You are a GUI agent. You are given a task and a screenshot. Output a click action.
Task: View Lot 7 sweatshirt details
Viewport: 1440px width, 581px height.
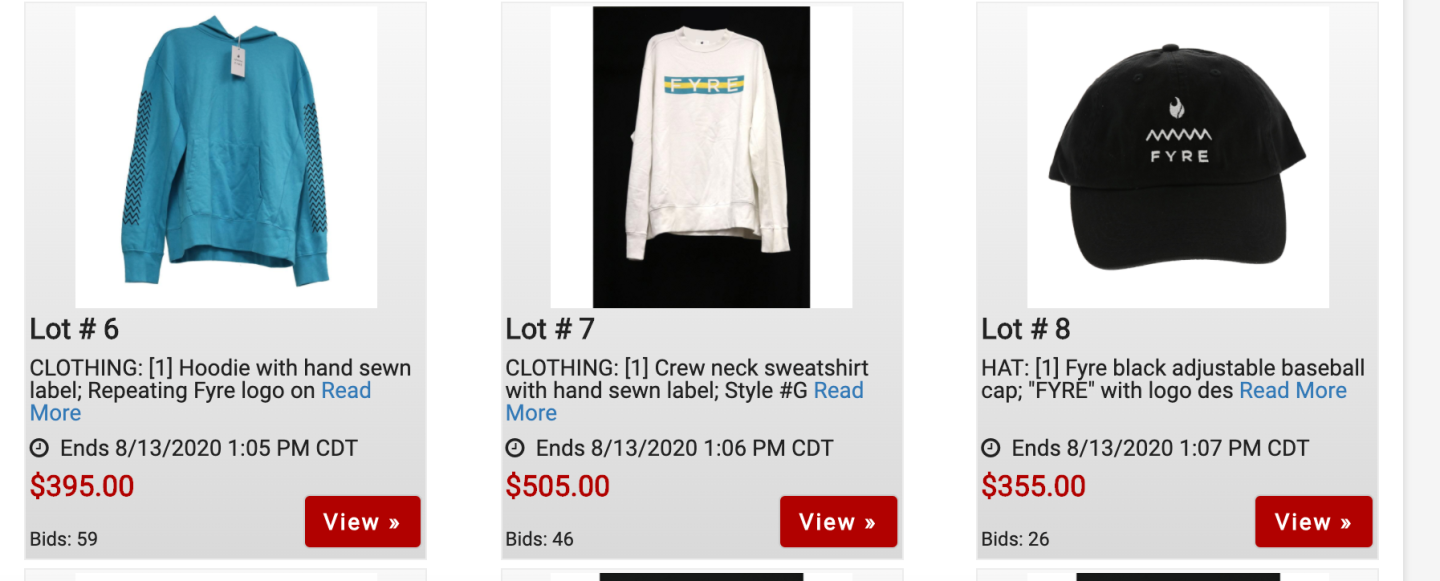(838, 522)
